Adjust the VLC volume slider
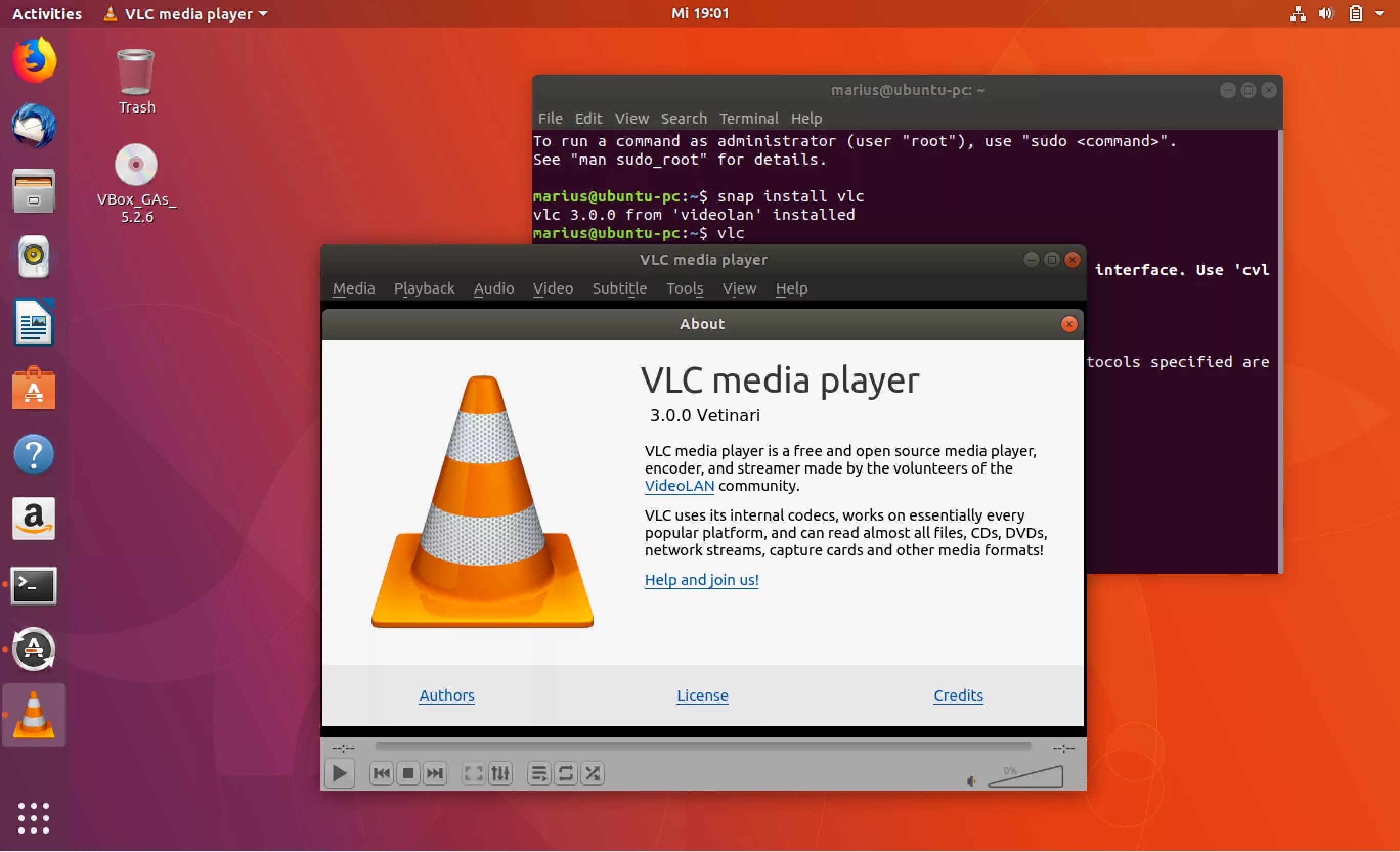Screen dimensions: 1400x852 pyautogui.click(x=1026, y=778)
